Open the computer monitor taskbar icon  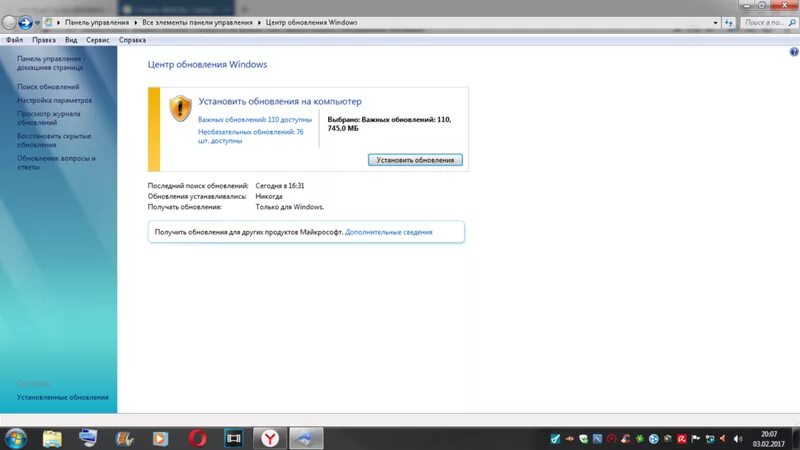88,438
